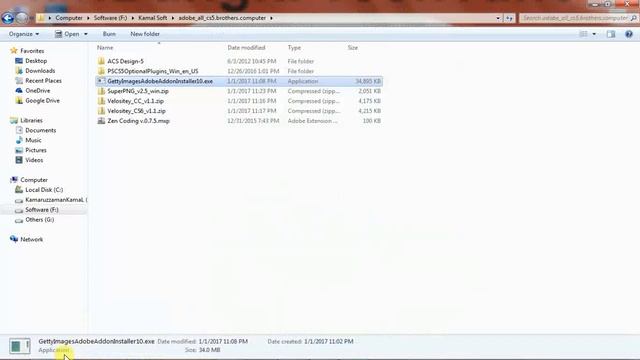Click the SuperPNG zip file icon
This screenshot has width=640, height=360.
101,91
